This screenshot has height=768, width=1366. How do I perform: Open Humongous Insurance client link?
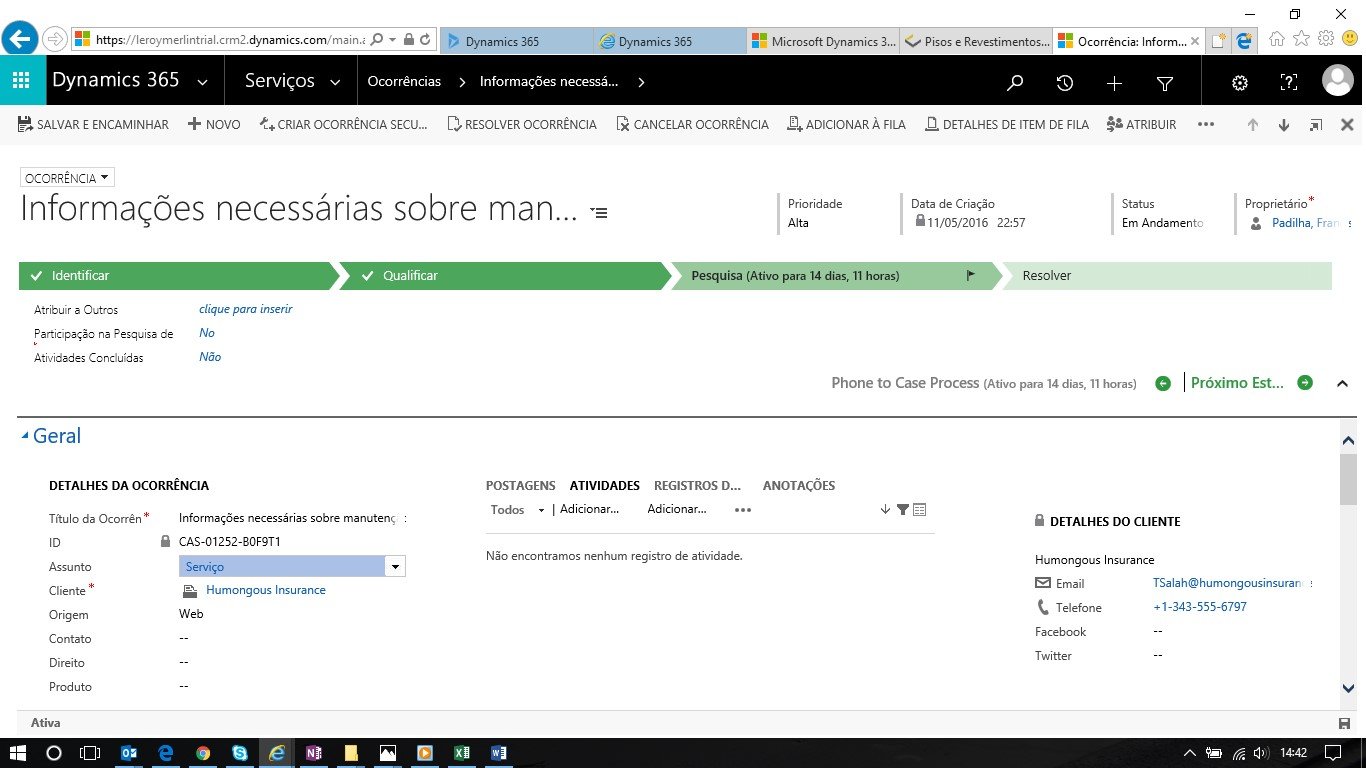click(x=266, y=590)
